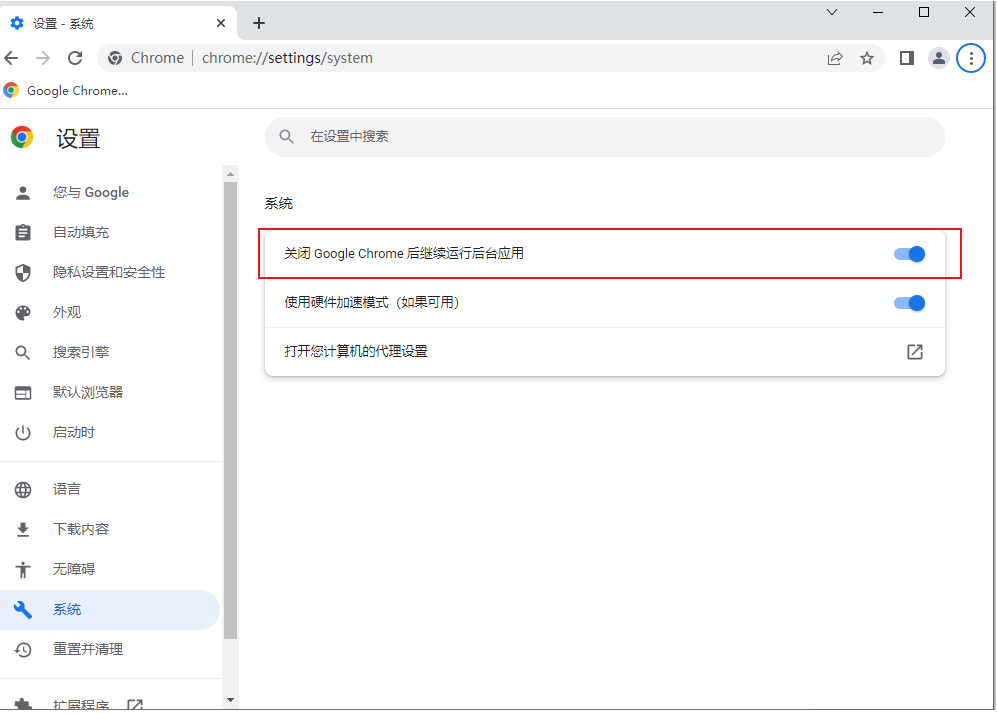This screenshot has width=997, height=714.
Task: Toggle 使用硬件加速模式 switch
Action: click(909, 303)
